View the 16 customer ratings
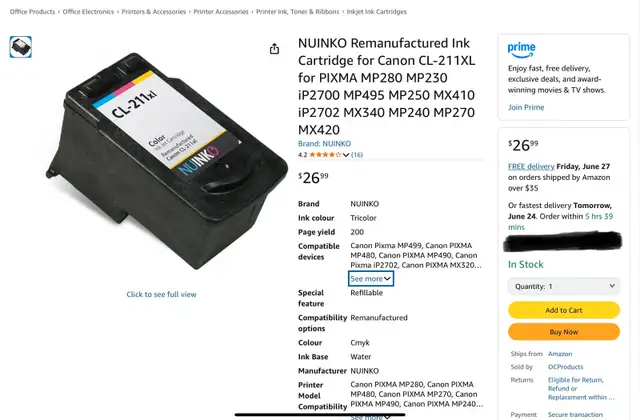Image resolution: width=640 pixels, height=420 pixels. point(357,155)
